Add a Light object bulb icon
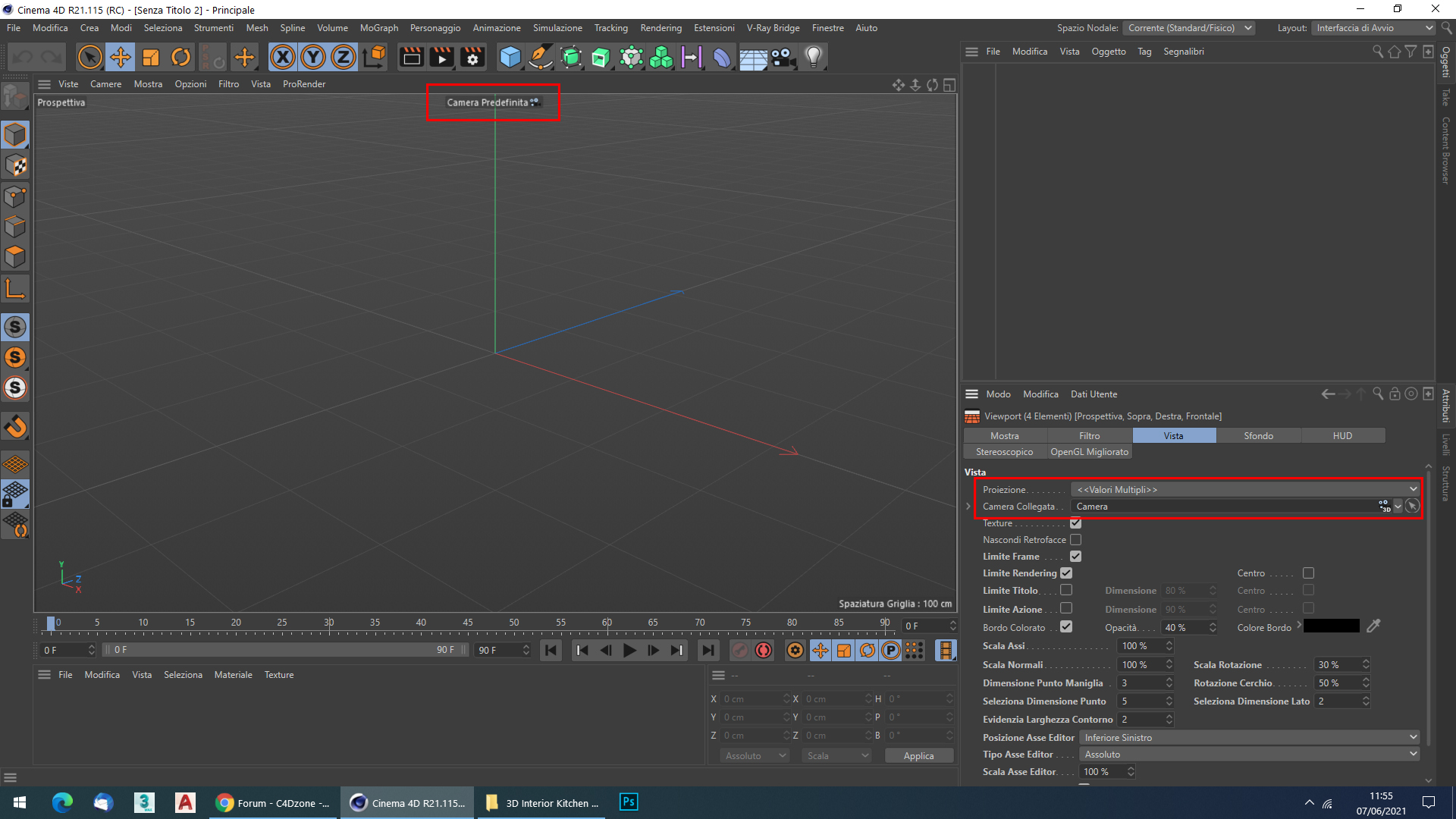The height and width of the screenshot is (819, 1456). tap(814, 57)
